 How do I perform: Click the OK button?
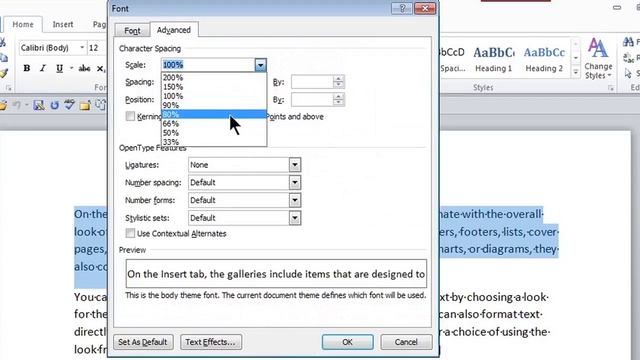[x=347, y=342]
